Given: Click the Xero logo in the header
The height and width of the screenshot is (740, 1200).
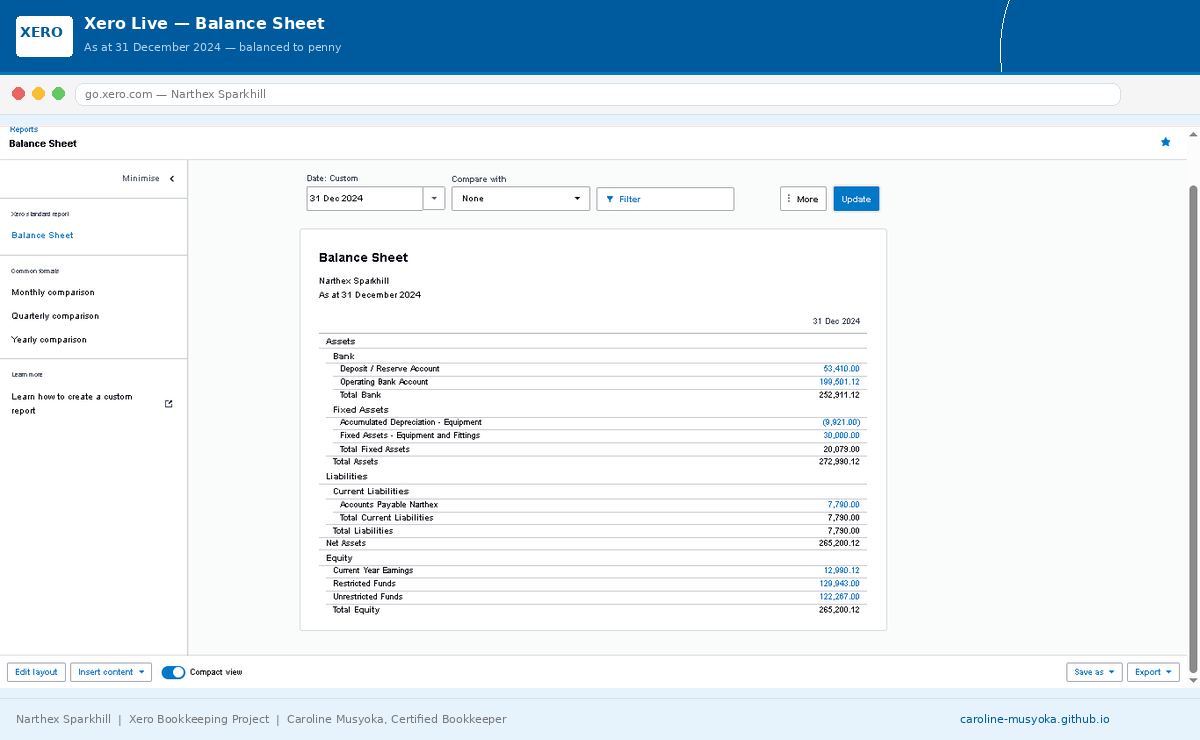Looking at the screenshot, I should click(x=44, y=36).
